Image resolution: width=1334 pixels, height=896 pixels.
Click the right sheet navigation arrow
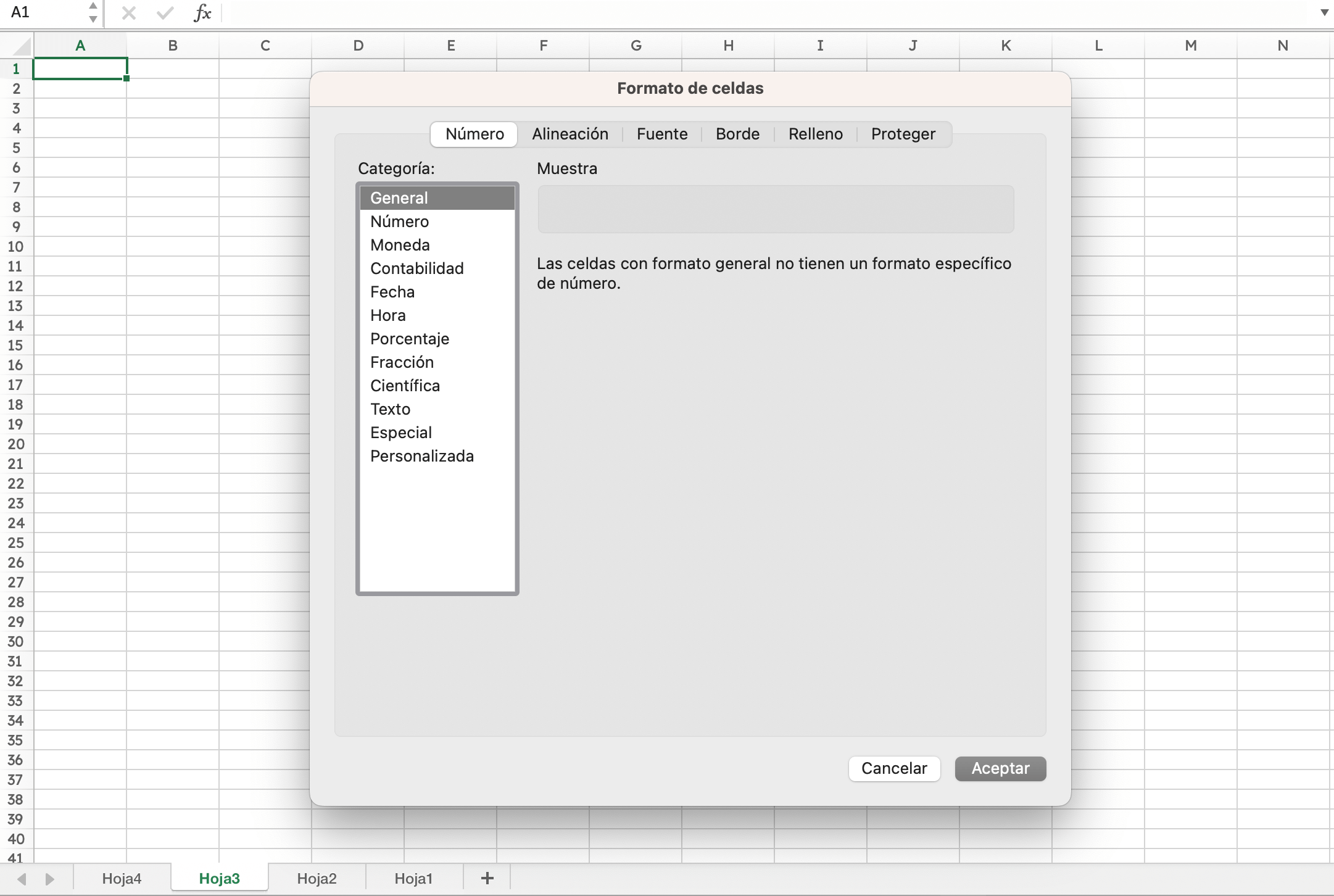click(x=49, y=877)
